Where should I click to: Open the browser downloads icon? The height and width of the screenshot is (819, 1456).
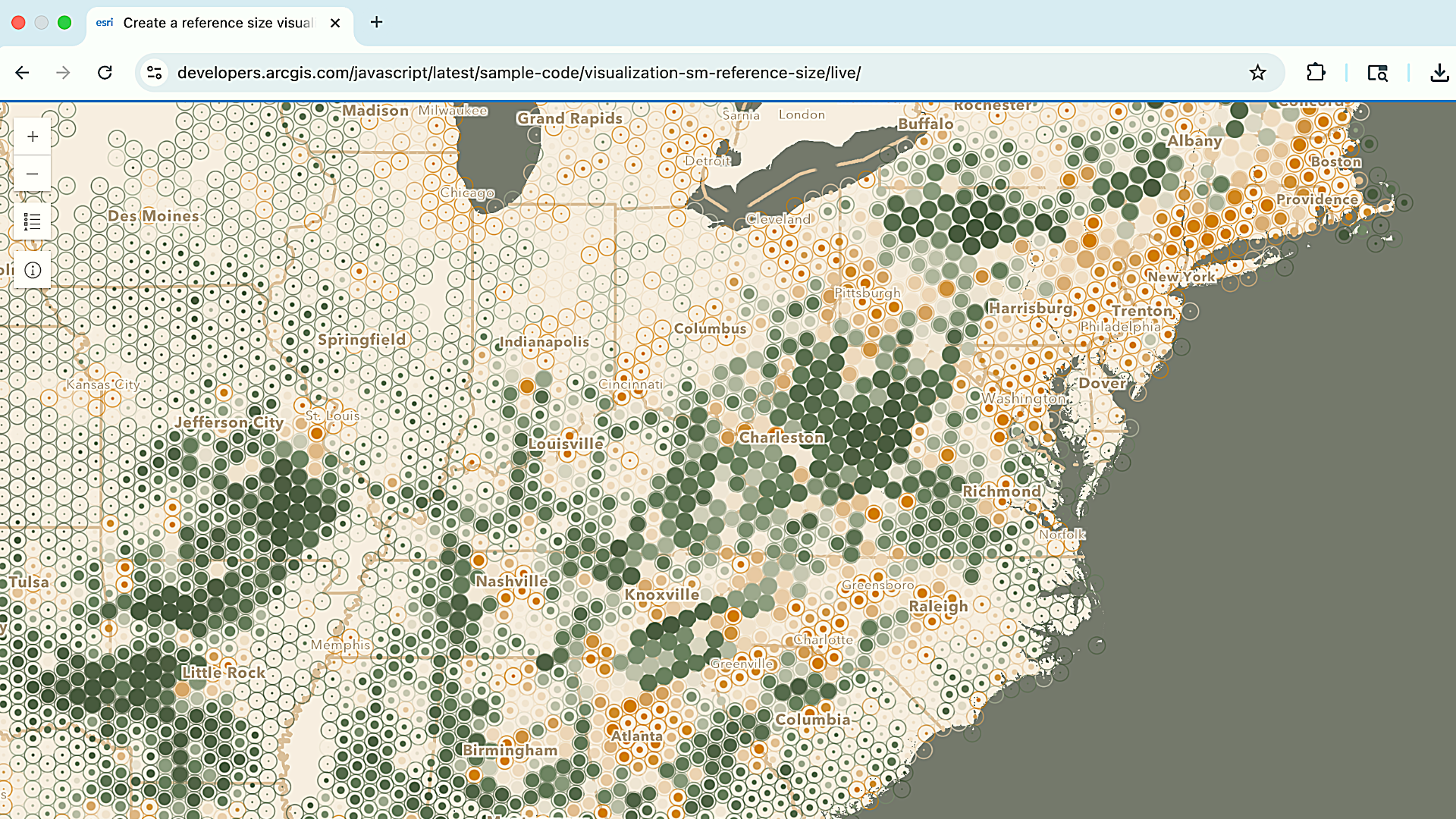click(1439, 73)
